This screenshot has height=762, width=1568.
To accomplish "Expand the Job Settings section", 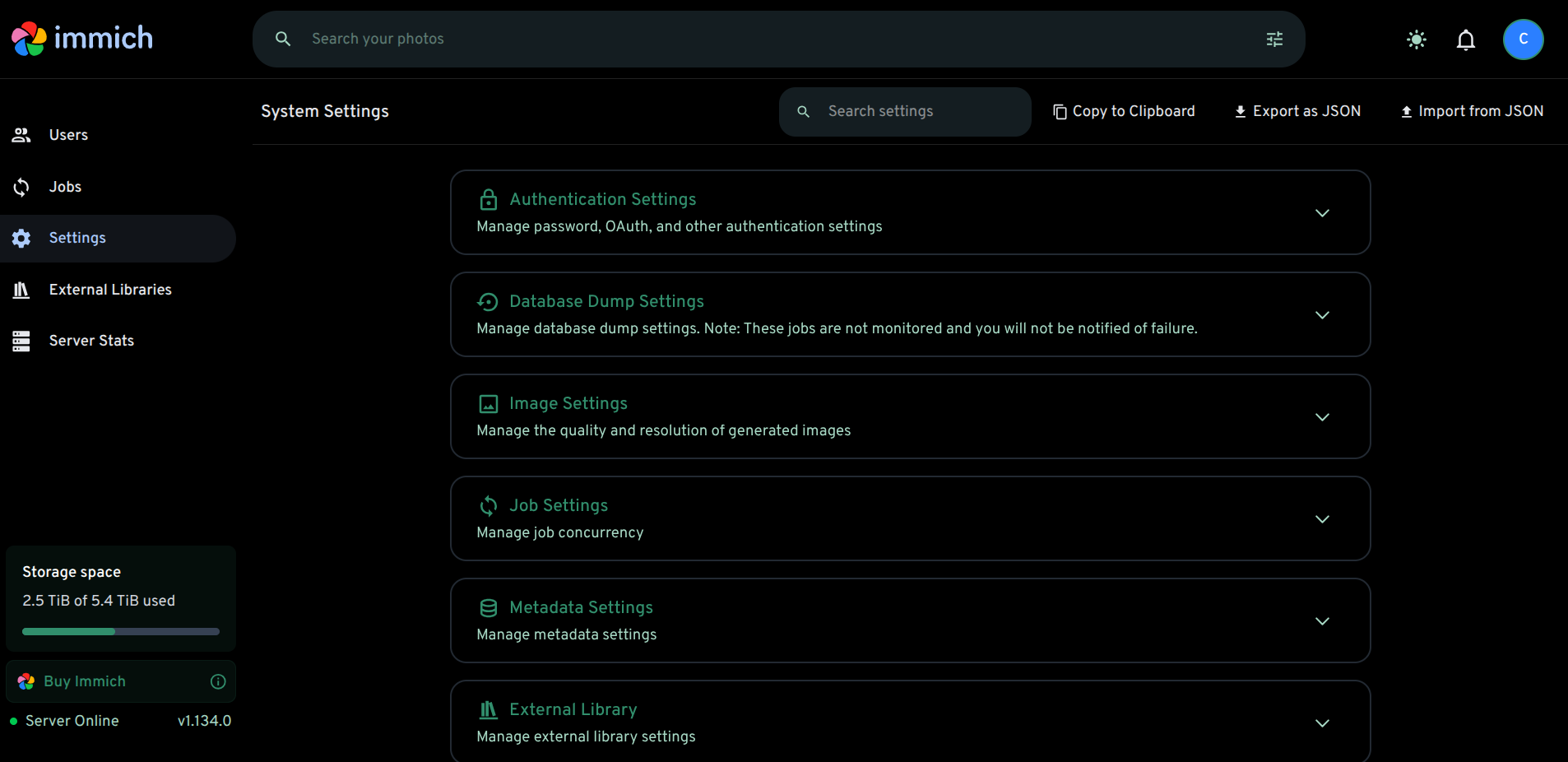I will pyautogui.click(x=911, y=518).
